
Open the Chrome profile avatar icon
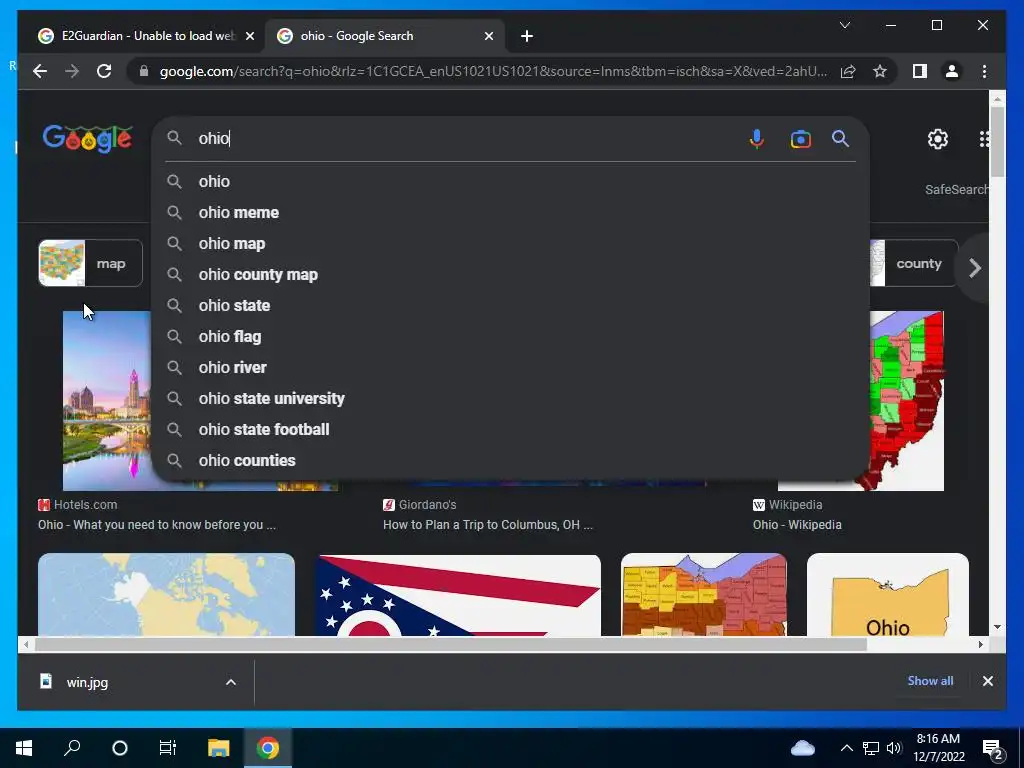(x=952, y=71)
